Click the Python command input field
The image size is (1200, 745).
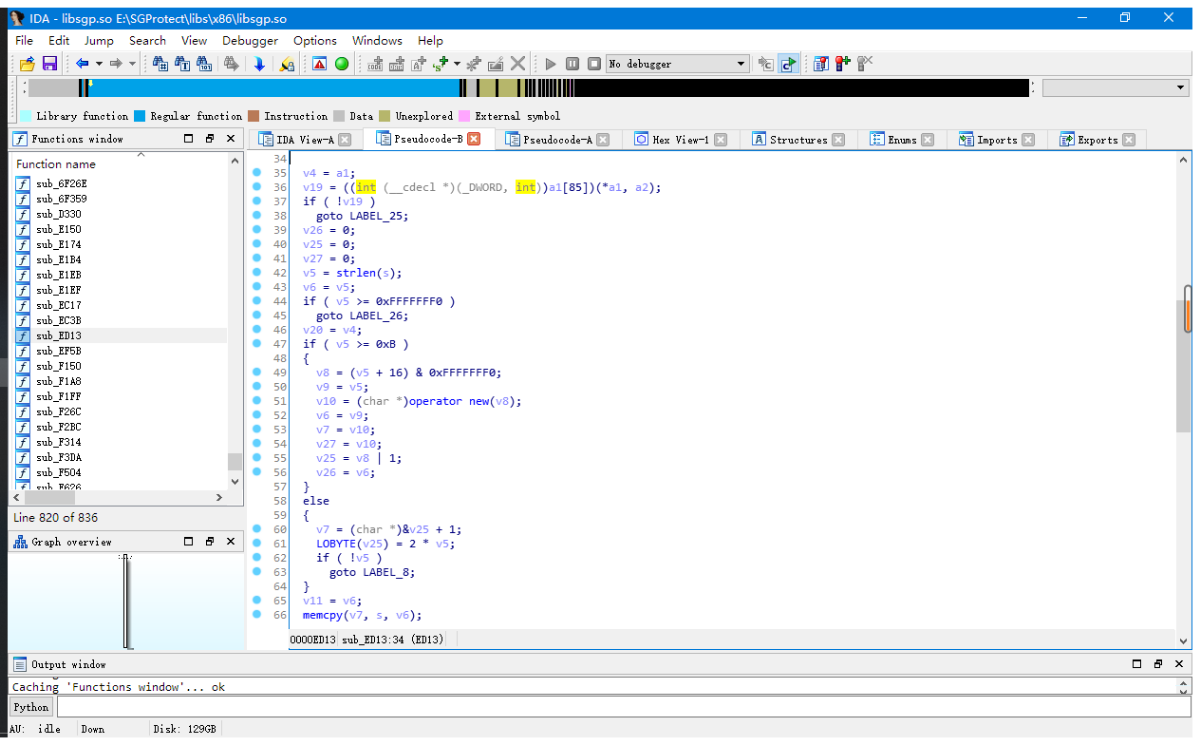click(623, 707)
